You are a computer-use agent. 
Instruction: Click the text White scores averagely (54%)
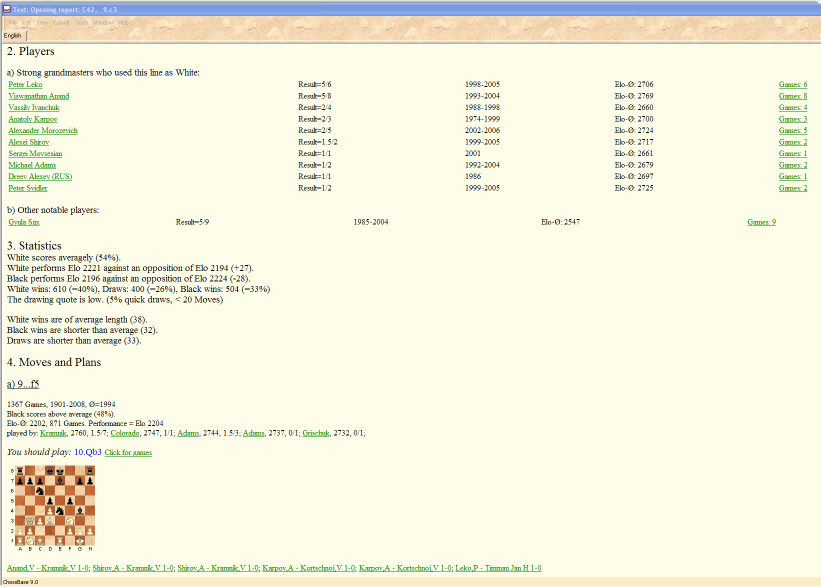pyautogui.click(x=64, y=258)
